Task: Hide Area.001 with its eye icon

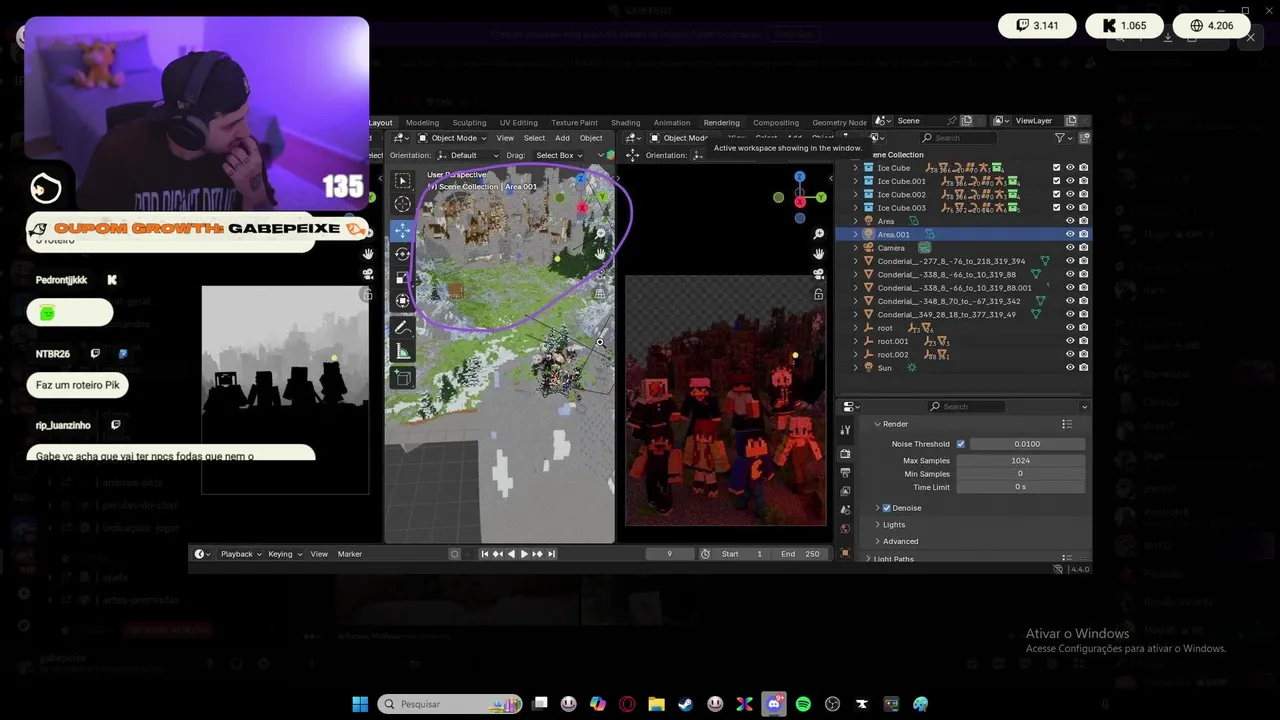Action: (1070, 234)
